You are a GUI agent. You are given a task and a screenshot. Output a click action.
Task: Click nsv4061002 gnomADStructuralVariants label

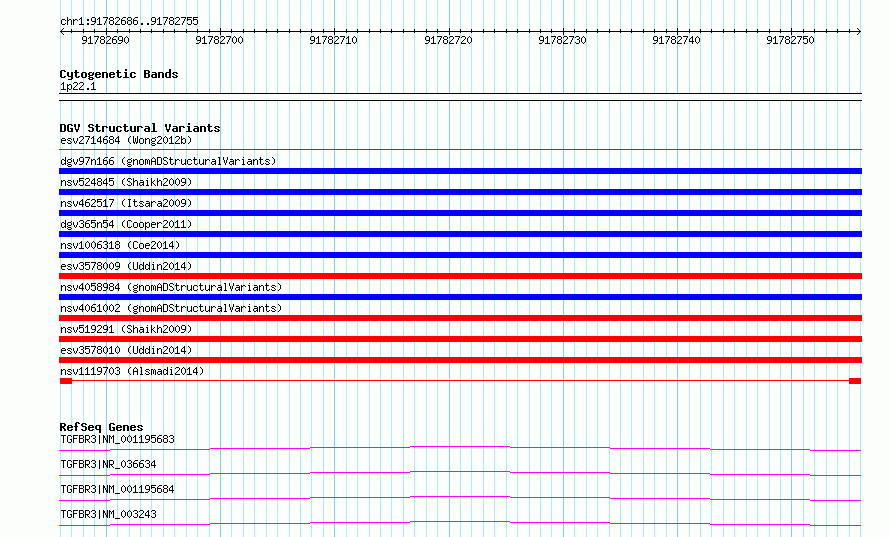coord(171,308)
